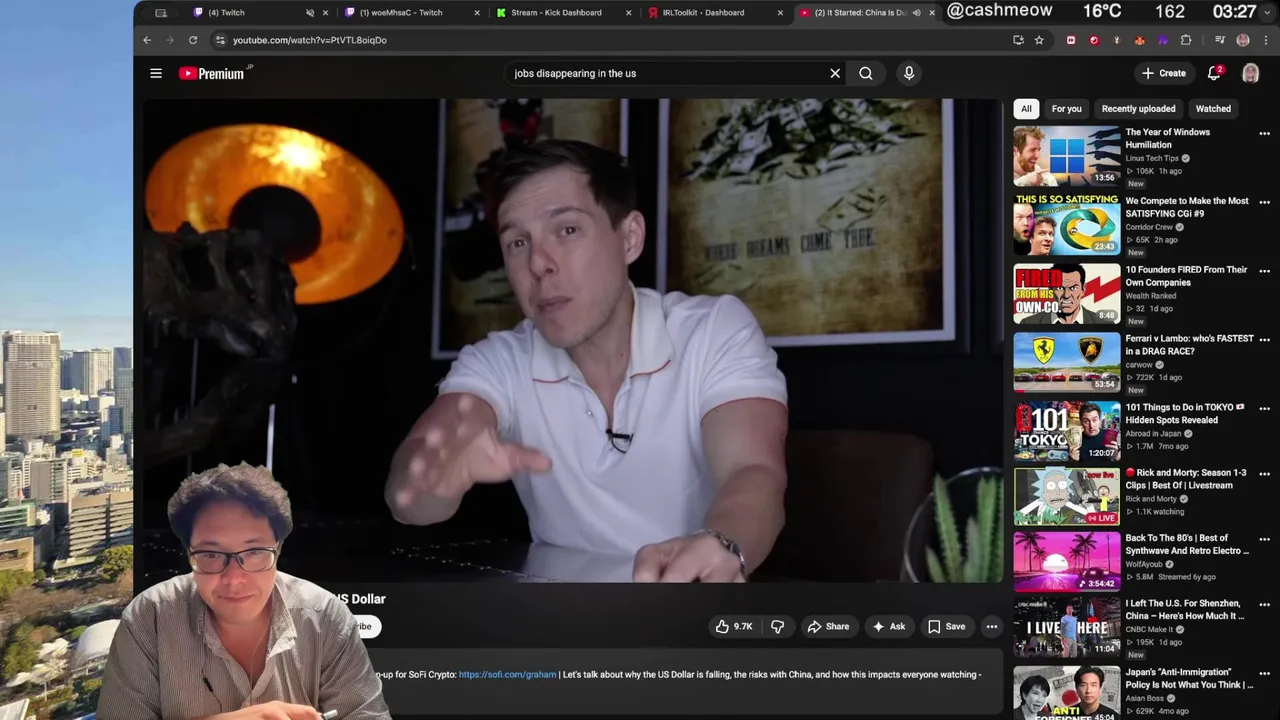Clear the search query with the X
The height and width of the screenshot is (720, 1280).
[x=835, y=73]
